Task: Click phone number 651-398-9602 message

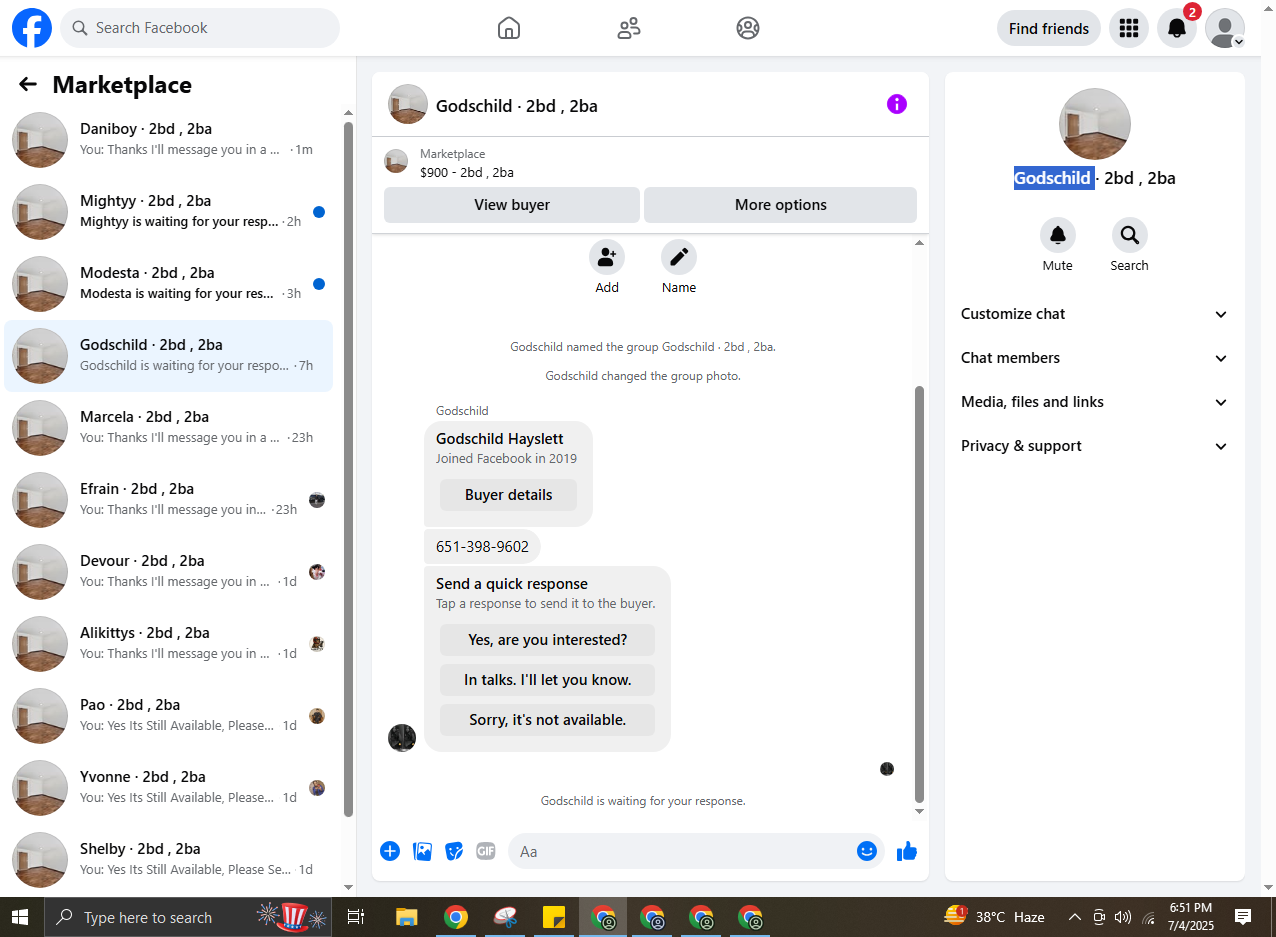Action: [x=482, y=547]
